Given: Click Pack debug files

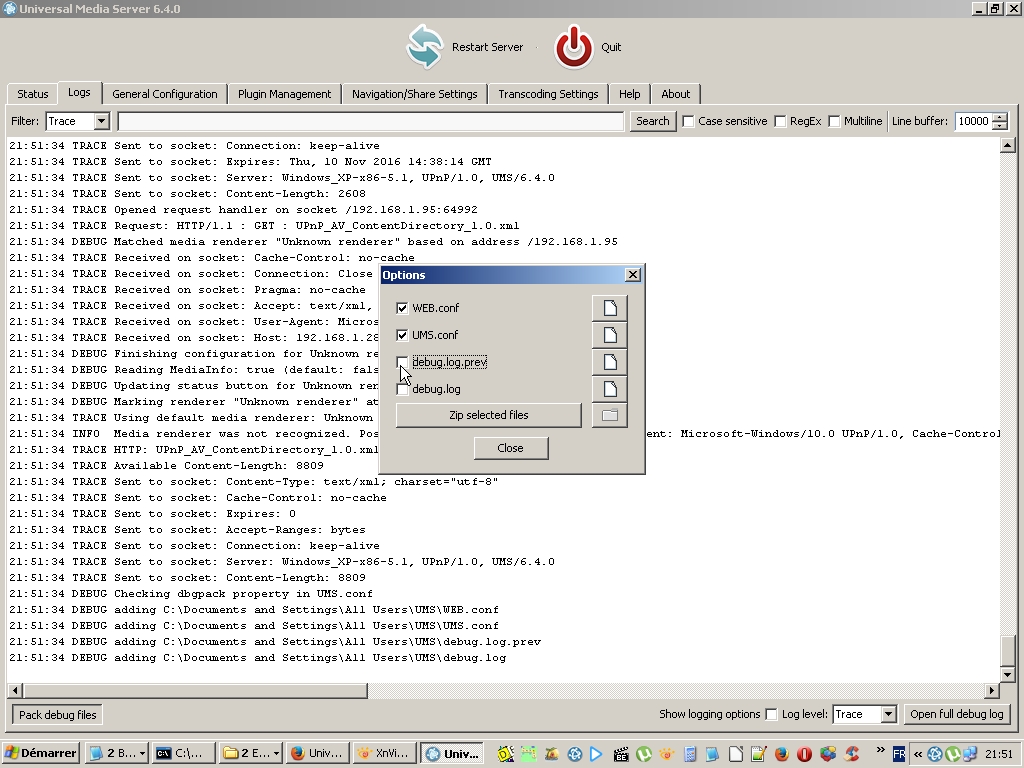Looking at the screenshot, I should tap(57, 714).
